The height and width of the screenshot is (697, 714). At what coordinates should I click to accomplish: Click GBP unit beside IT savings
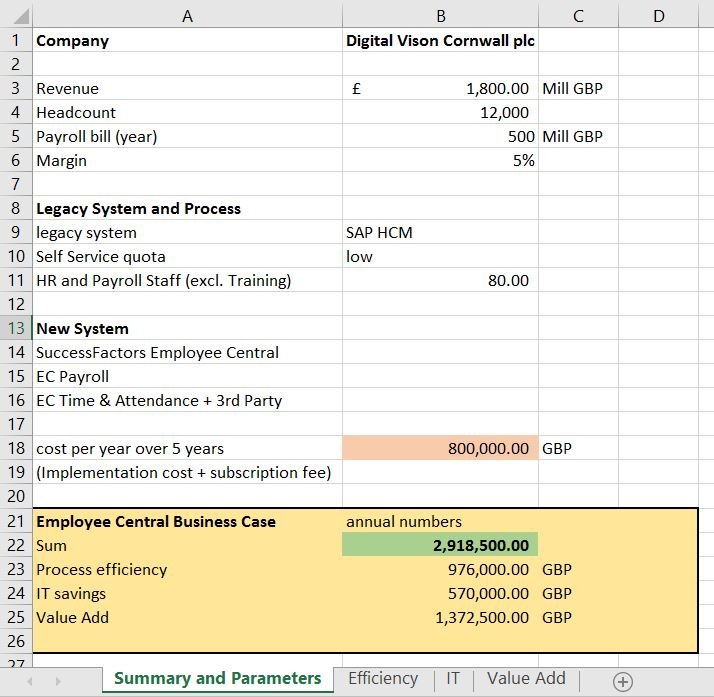578,593
